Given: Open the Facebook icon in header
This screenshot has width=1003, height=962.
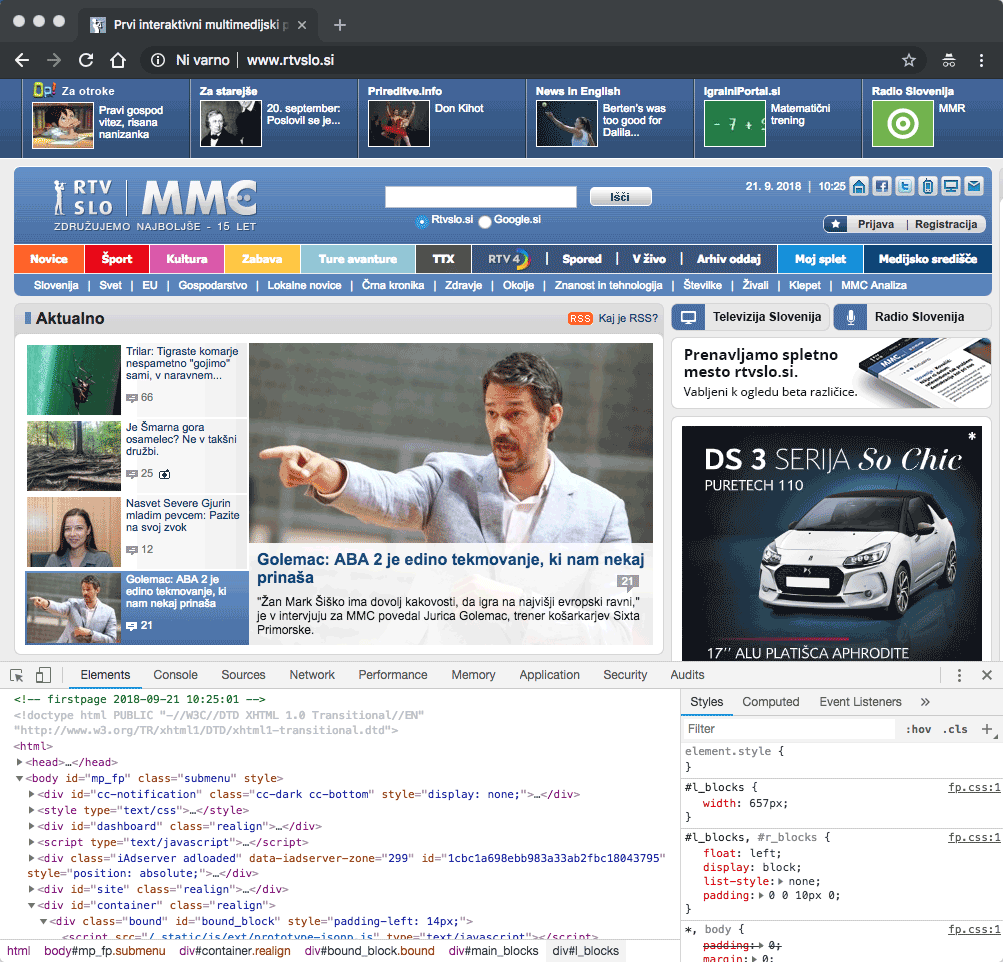Looking at the screenshot, I should [x=882, y=186].
